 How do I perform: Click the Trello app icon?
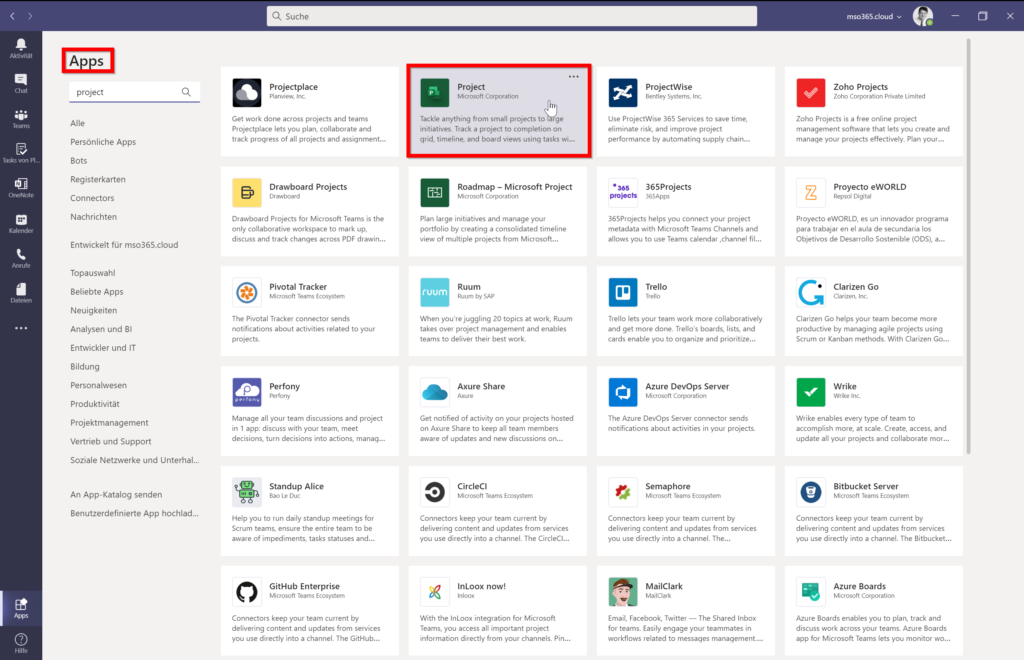622,292
